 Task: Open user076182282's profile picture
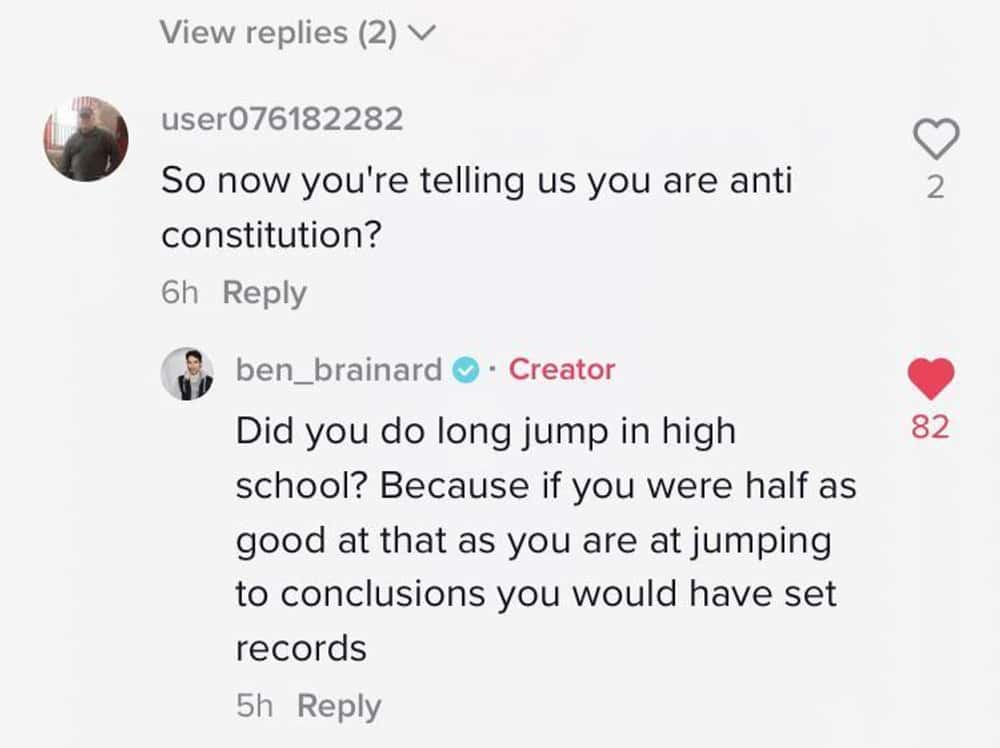pos(85,139)
